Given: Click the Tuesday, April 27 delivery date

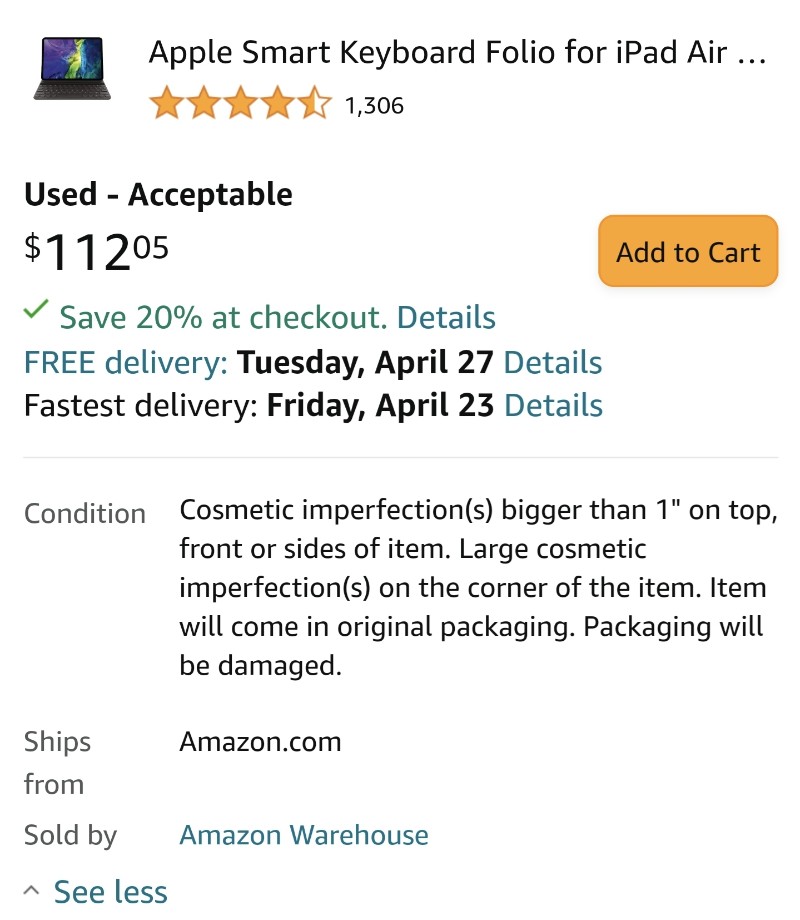Looking at the screenshot, I should pyautogui.click(x=365, y=362).
